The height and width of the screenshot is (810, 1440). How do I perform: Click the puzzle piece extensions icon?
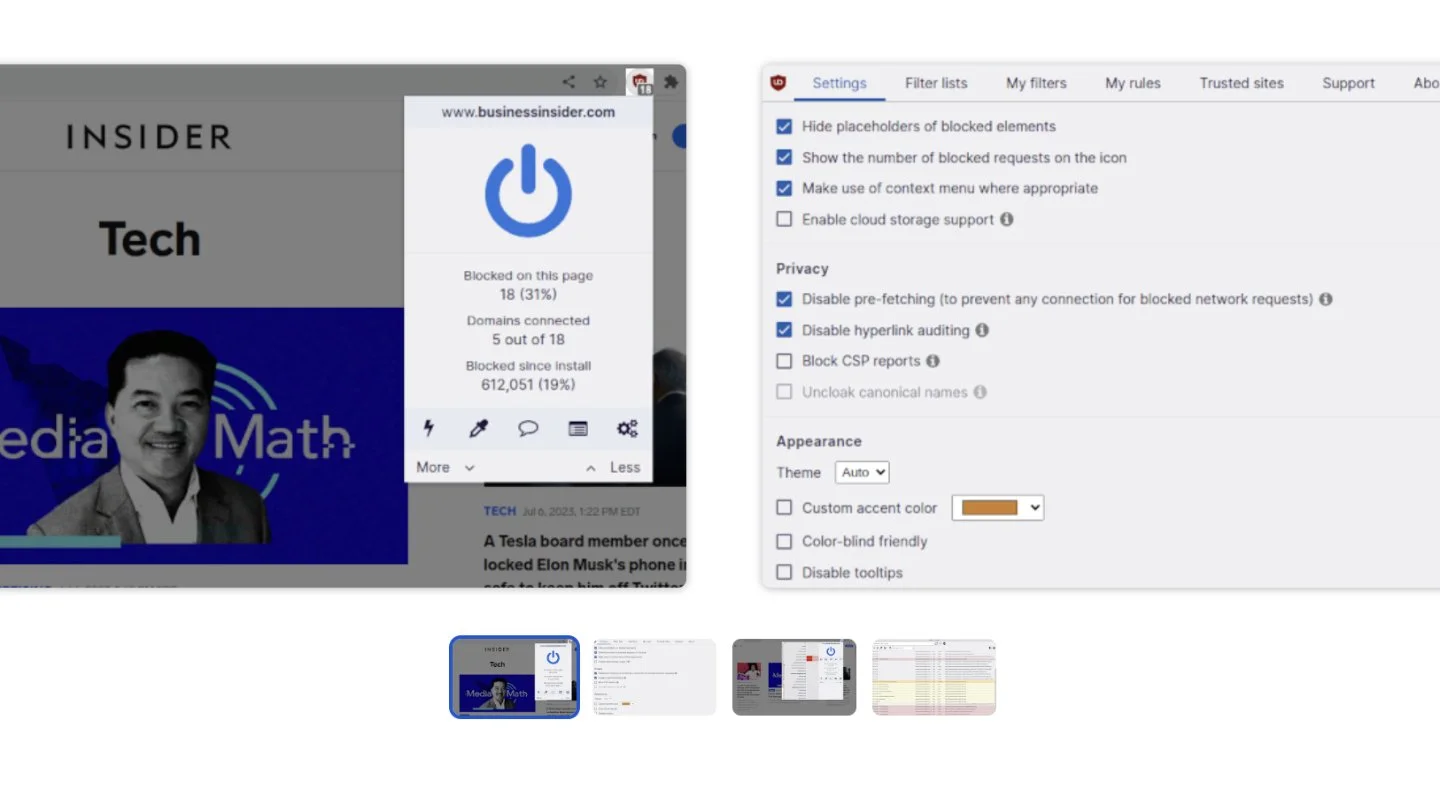(x=671, y=82)
